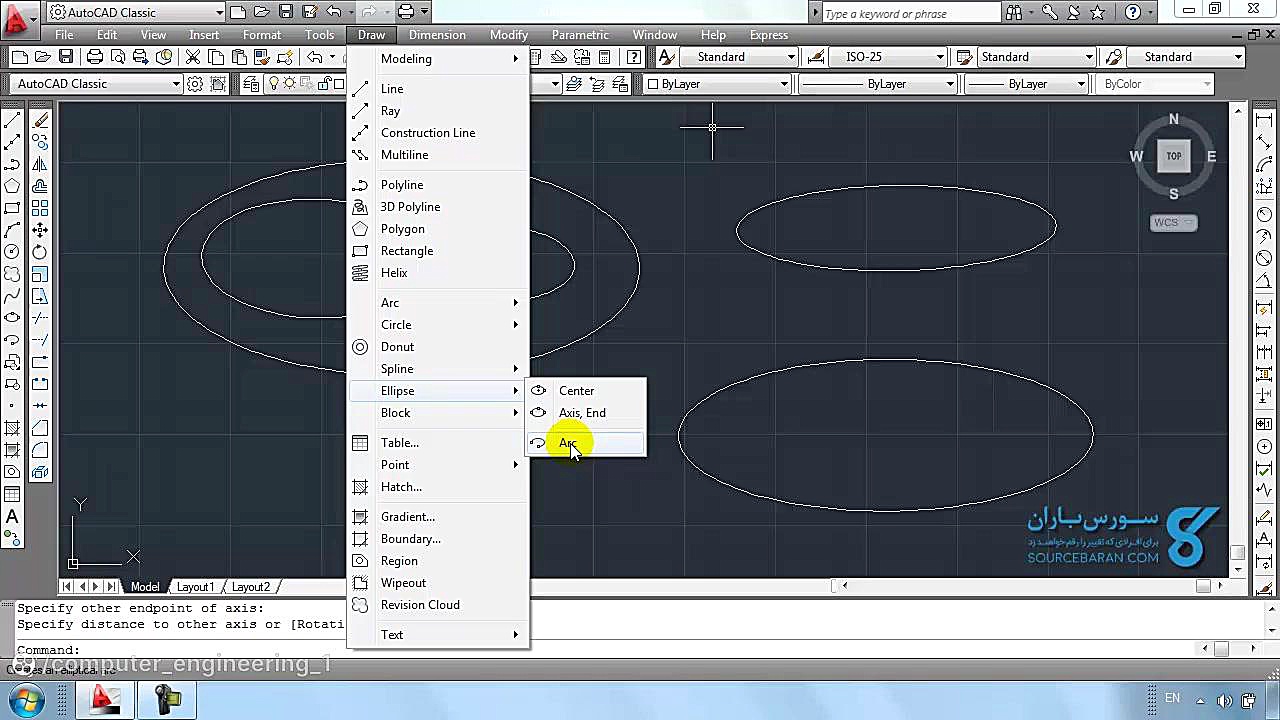Click the Windows Start button

coord(26,700)
